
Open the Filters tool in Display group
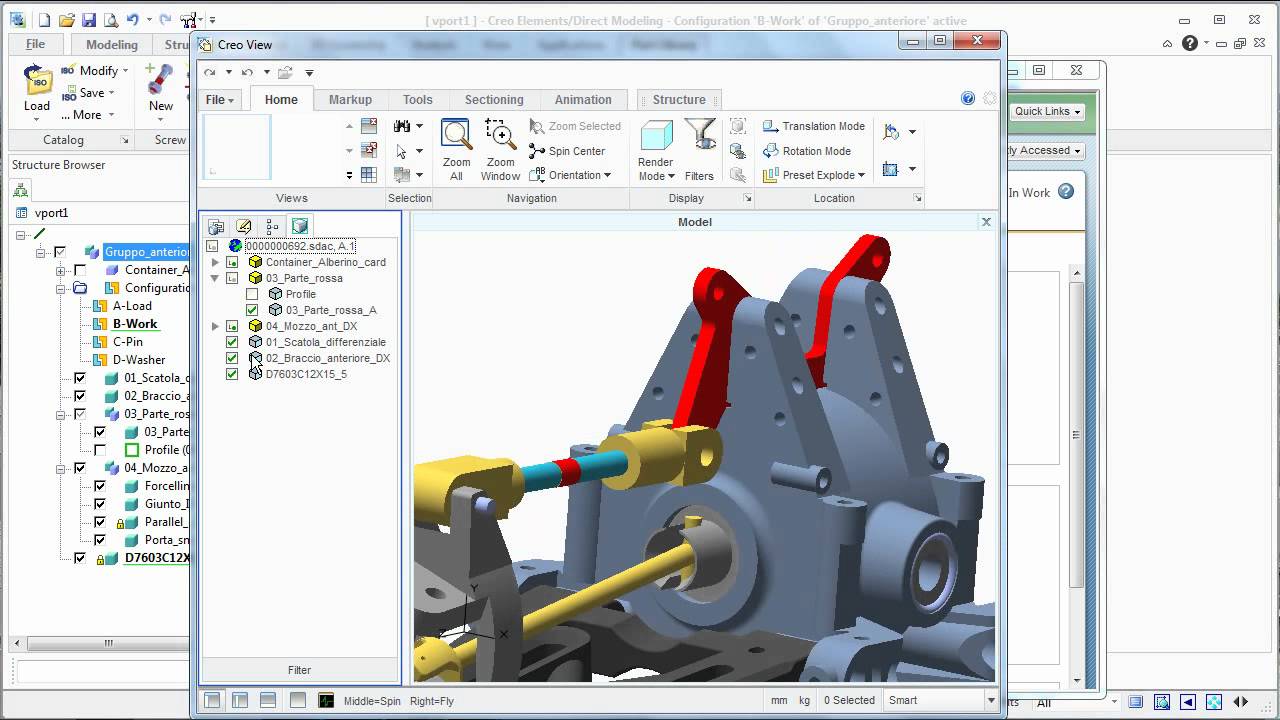click(x=699, y=148)
